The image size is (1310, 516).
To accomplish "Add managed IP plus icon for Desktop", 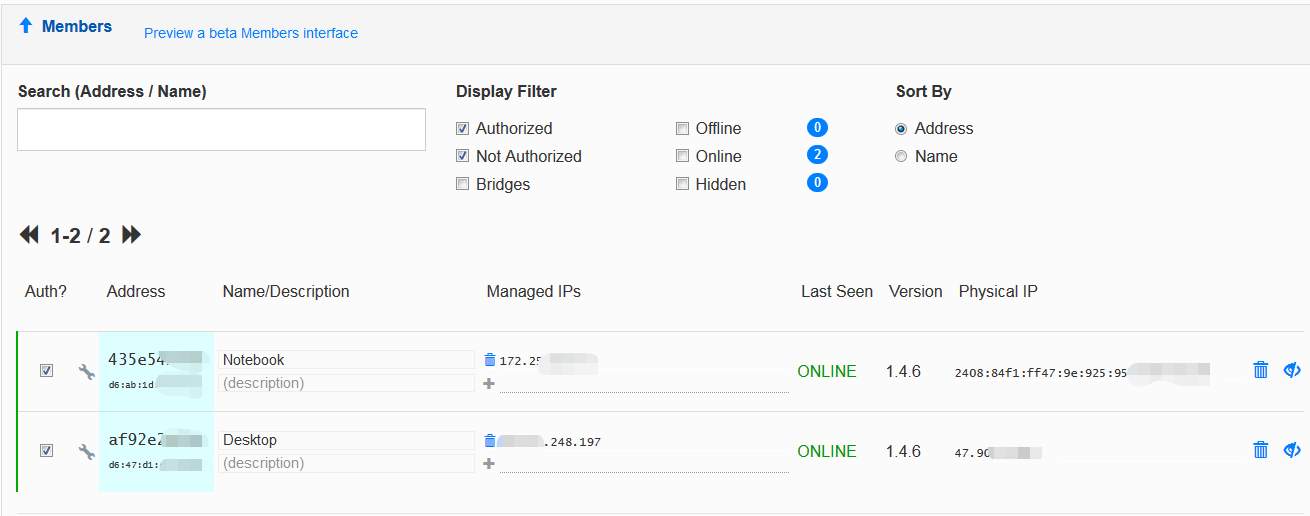I will [x=489, y=463].
